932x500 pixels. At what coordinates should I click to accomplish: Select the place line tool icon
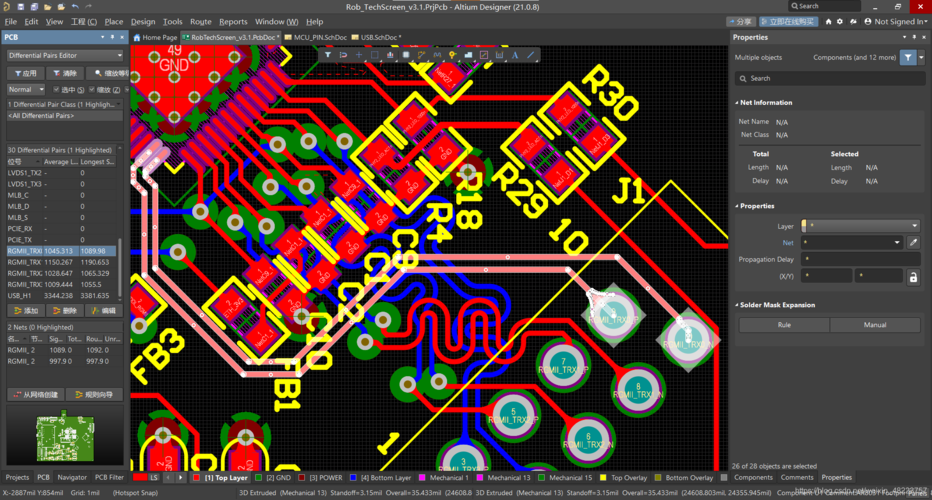(x=531, y=55)
